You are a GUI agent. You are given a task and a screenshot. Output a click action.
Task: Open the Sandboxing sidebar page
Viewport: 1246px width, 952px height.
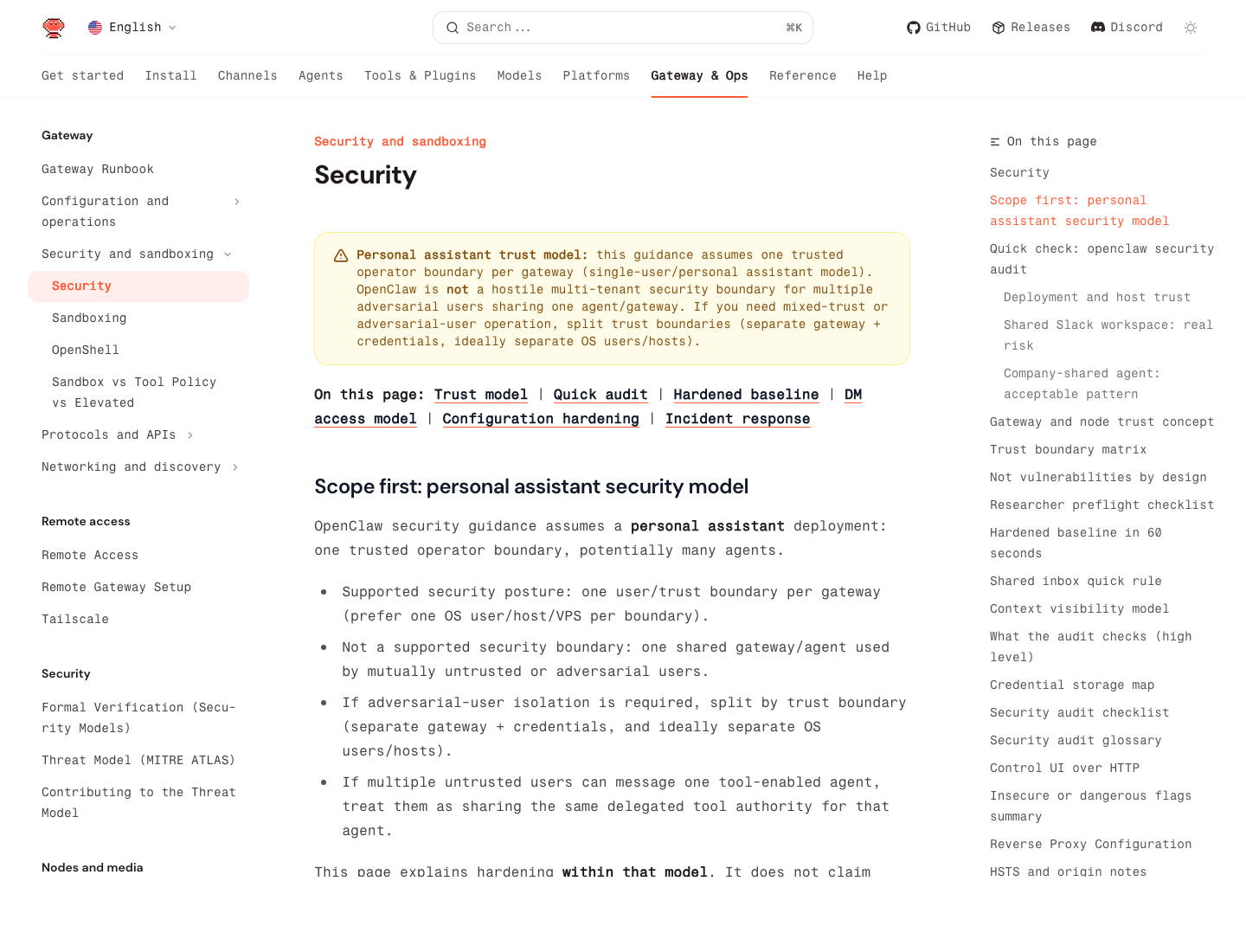coord(89,318)
